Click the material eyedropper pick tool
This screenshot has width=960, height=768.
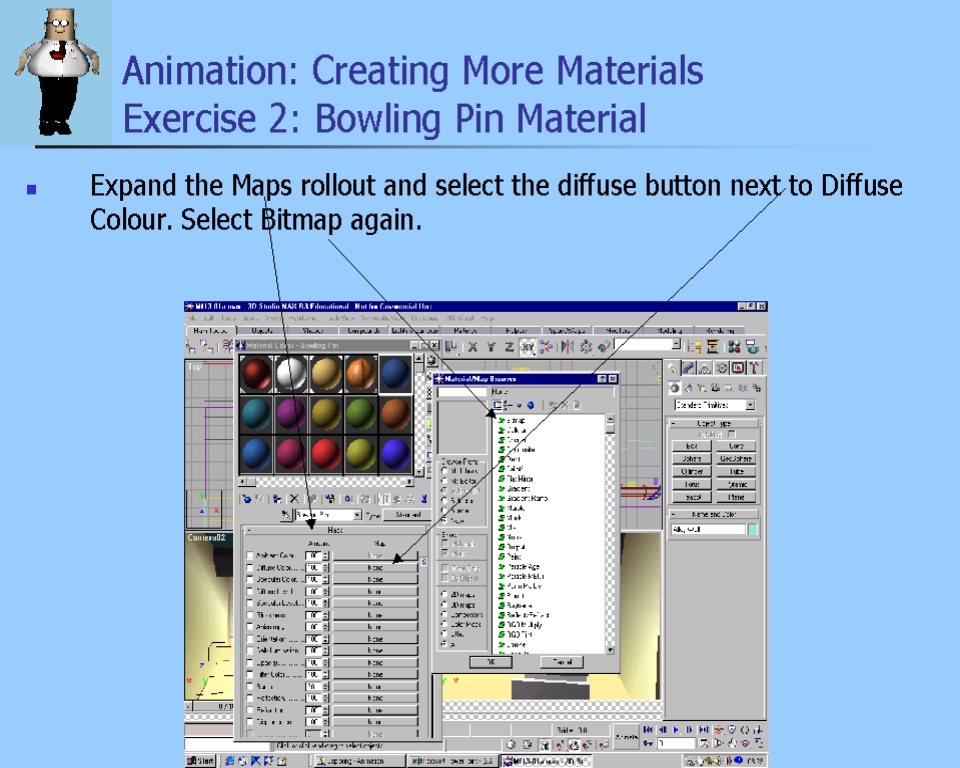(x=286, y=515)
